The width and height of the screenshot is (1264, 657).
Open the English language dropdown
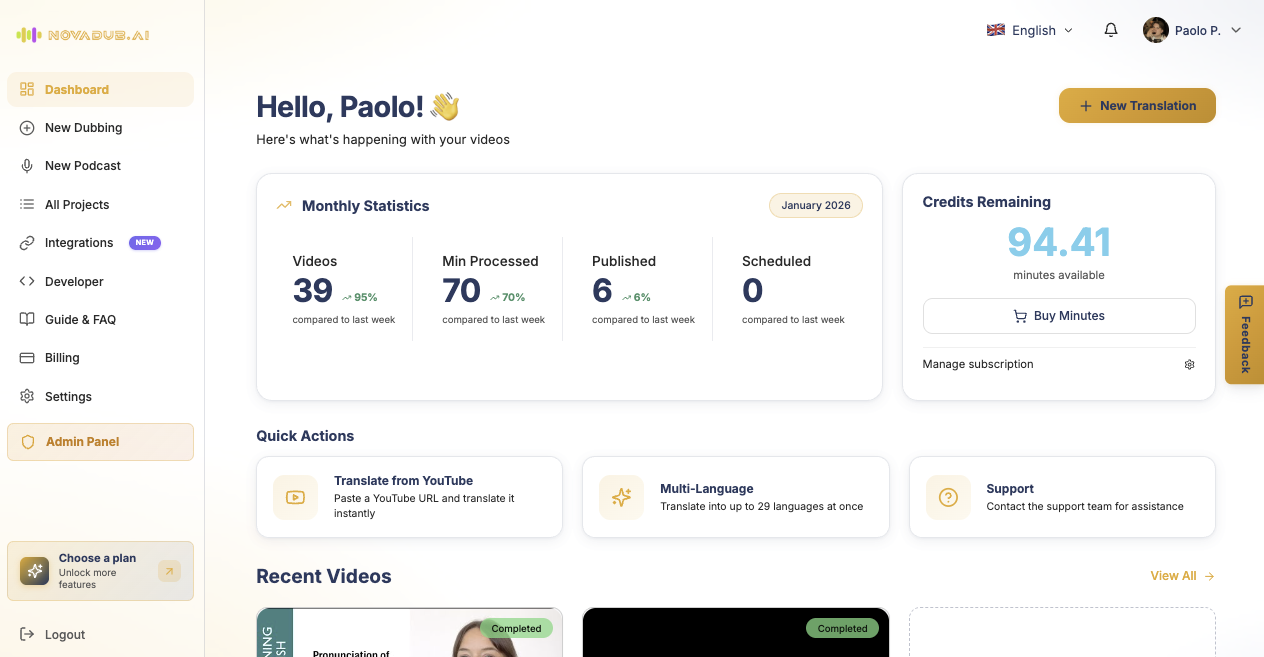pos(1029,30)
